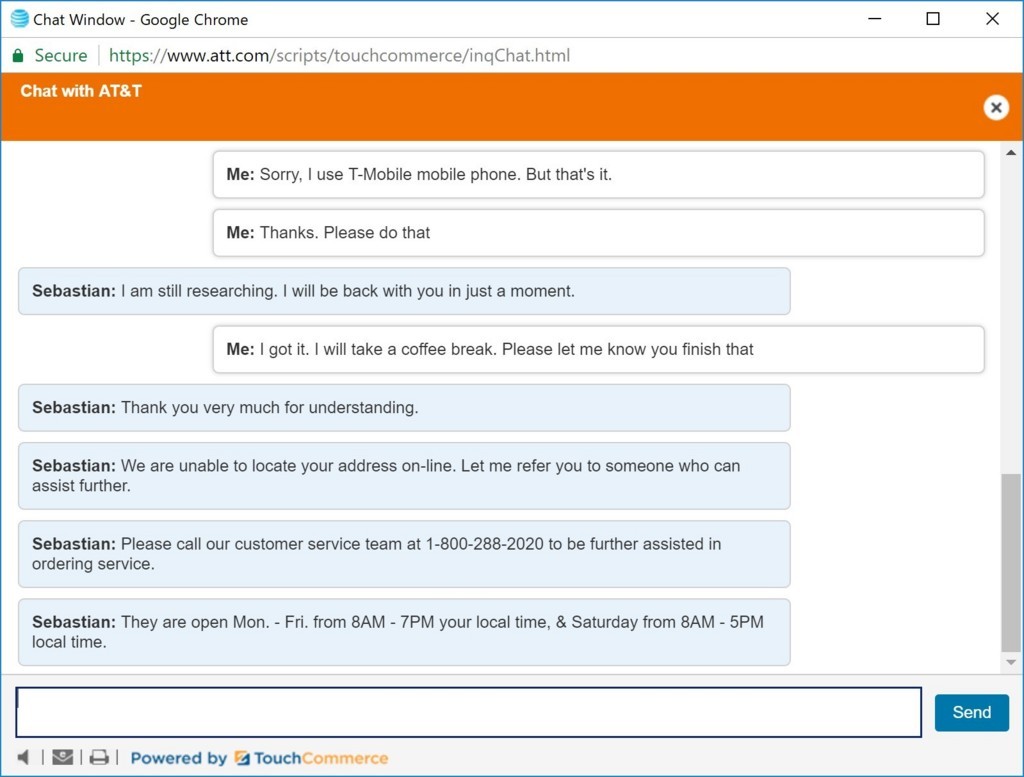Click the 'T-Mobile mobile phone' message
1024x777 pixels.
pyautogui.click(x=598, y=174)
